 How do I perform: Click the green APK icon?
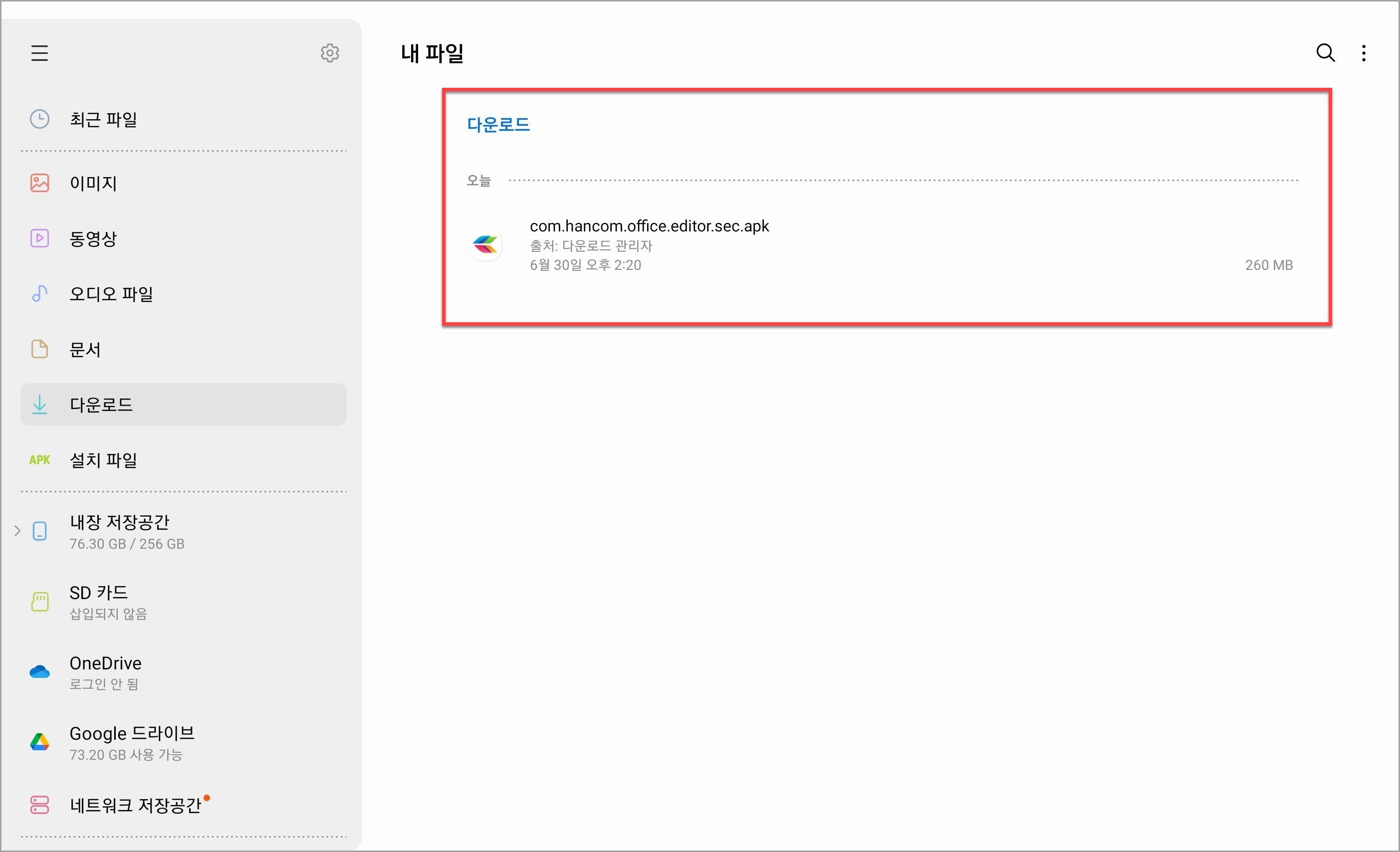tap(39, 459)
